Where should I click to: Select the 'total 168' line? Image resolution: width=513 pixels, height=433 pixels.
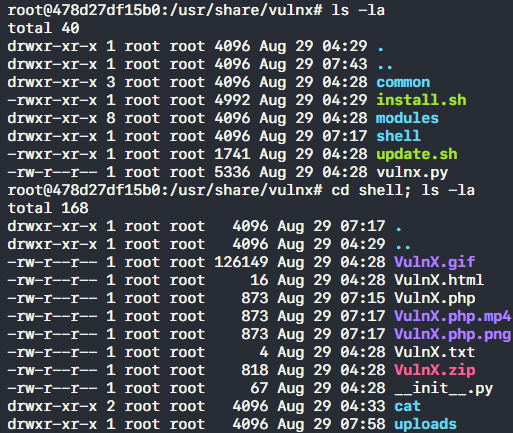click(48, 208)
